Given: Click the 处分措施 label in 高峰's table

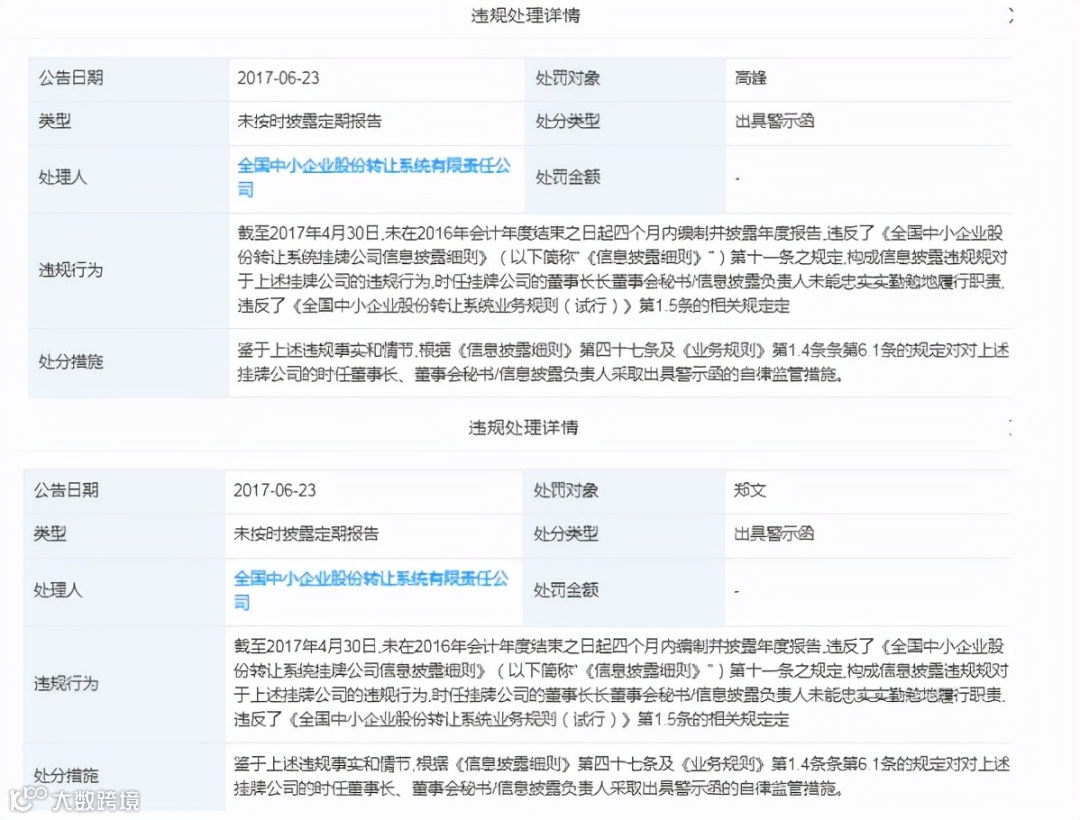Looking at the screenshot, I should [x=71, y=361].
